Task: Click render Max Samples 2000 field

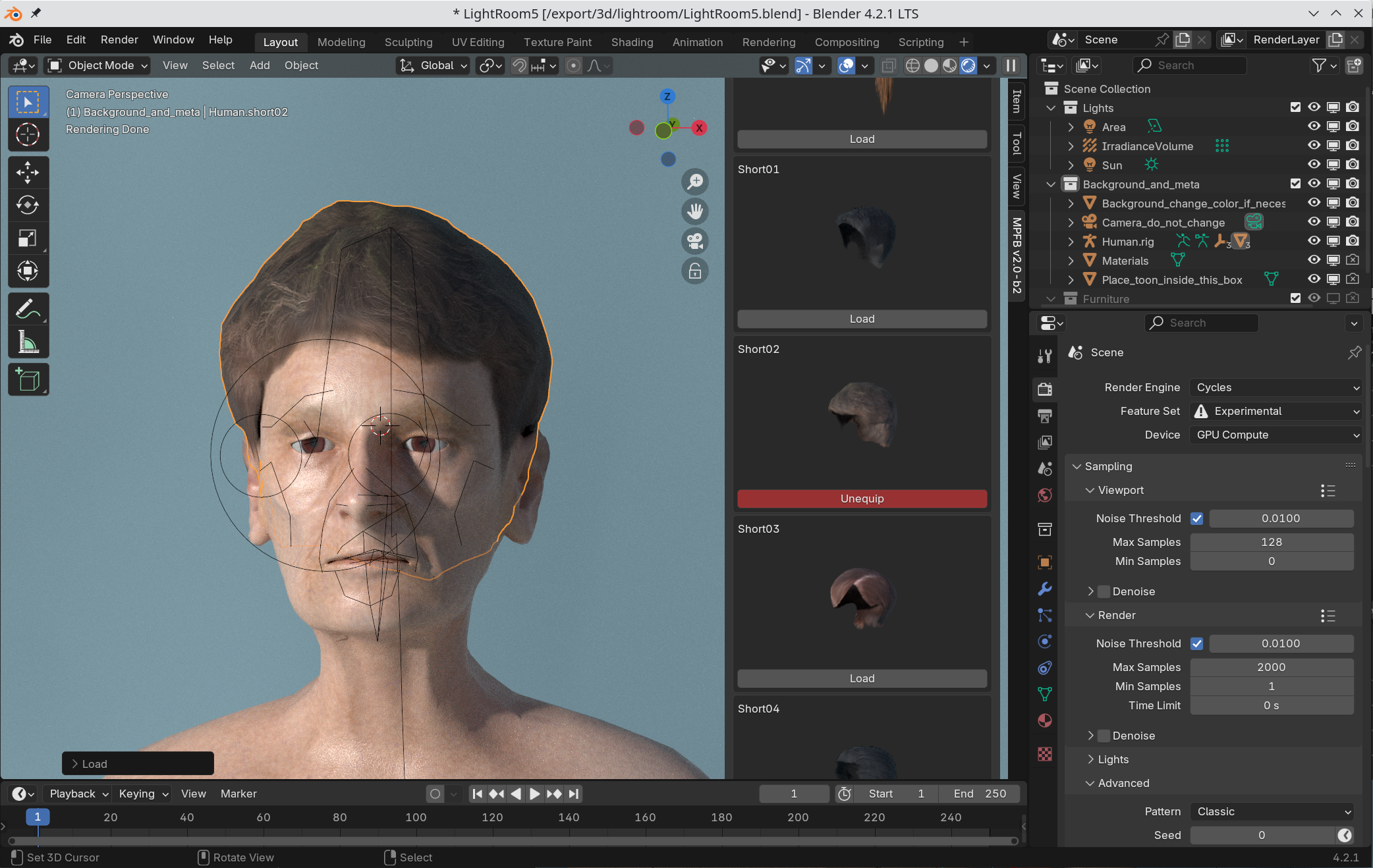Action: pyautogui.click(x=1272, y=667)
